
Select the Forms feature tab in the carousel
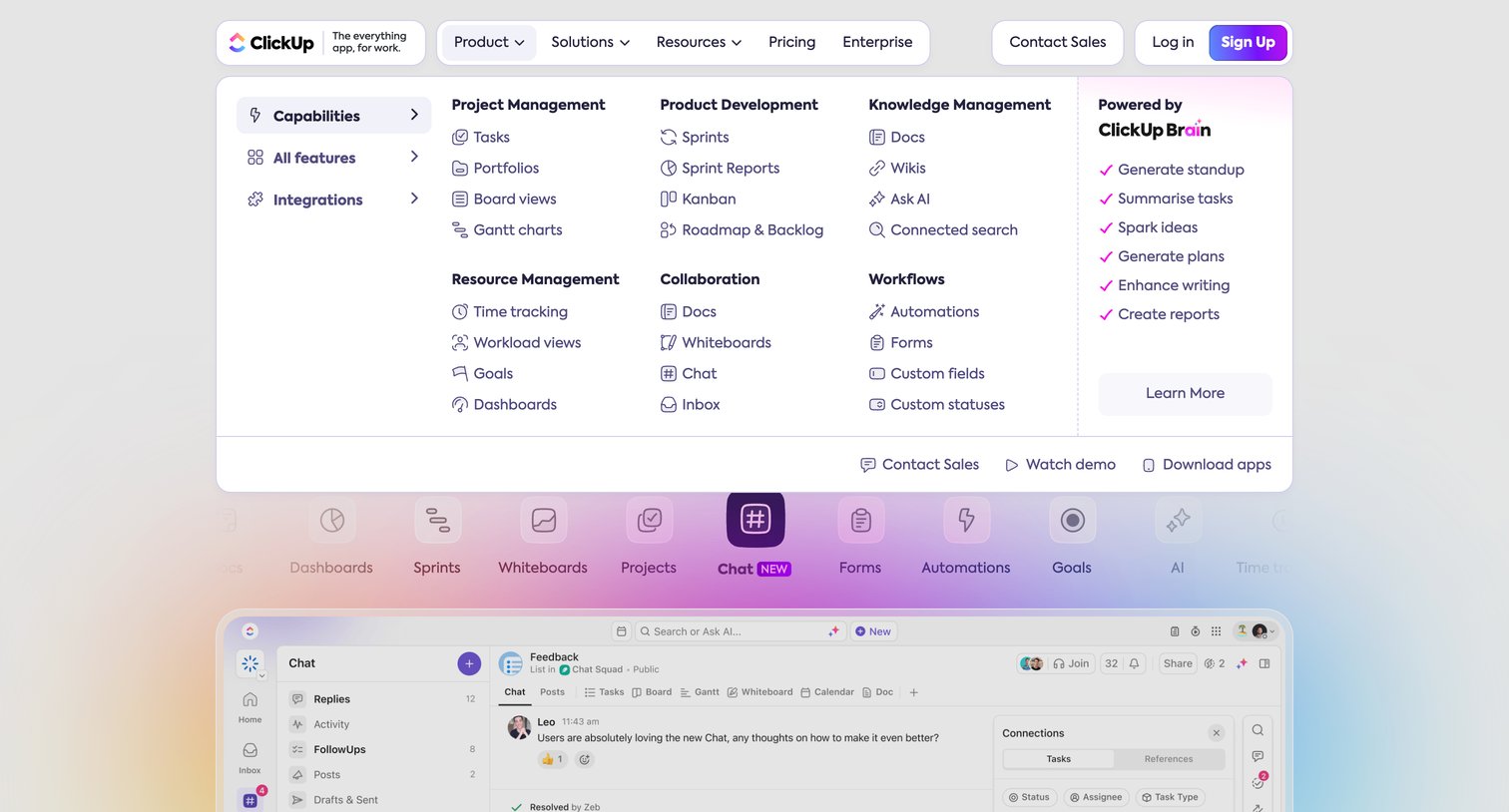(x=860, y=538)
